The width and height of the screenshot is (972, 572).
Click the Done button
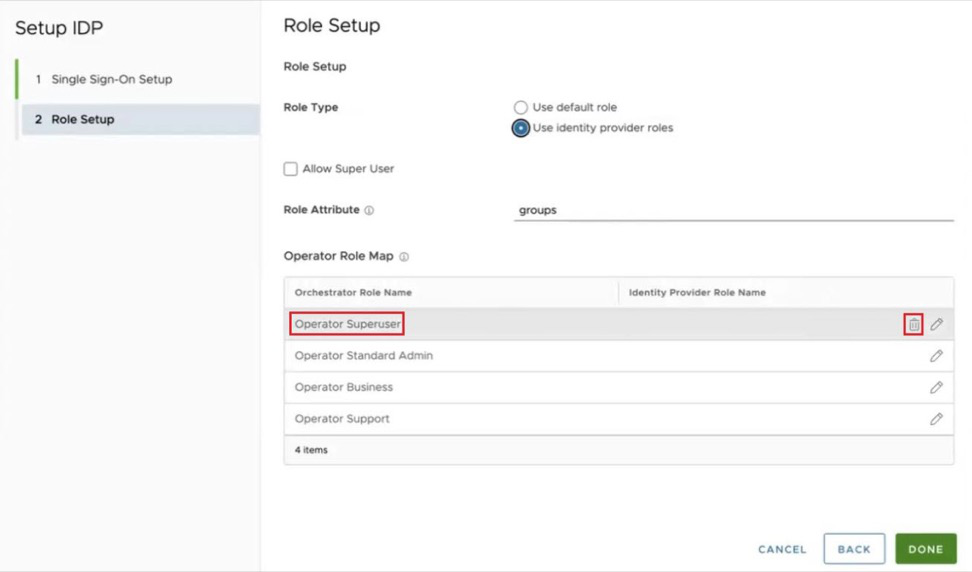[925, 549]
